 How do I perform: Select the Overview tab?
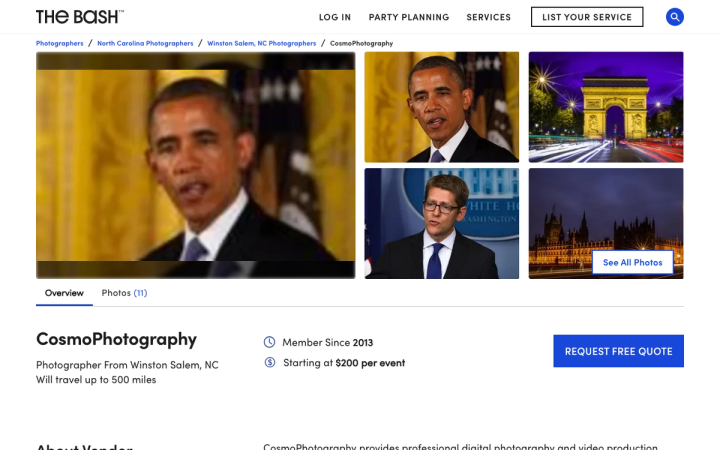64,293
